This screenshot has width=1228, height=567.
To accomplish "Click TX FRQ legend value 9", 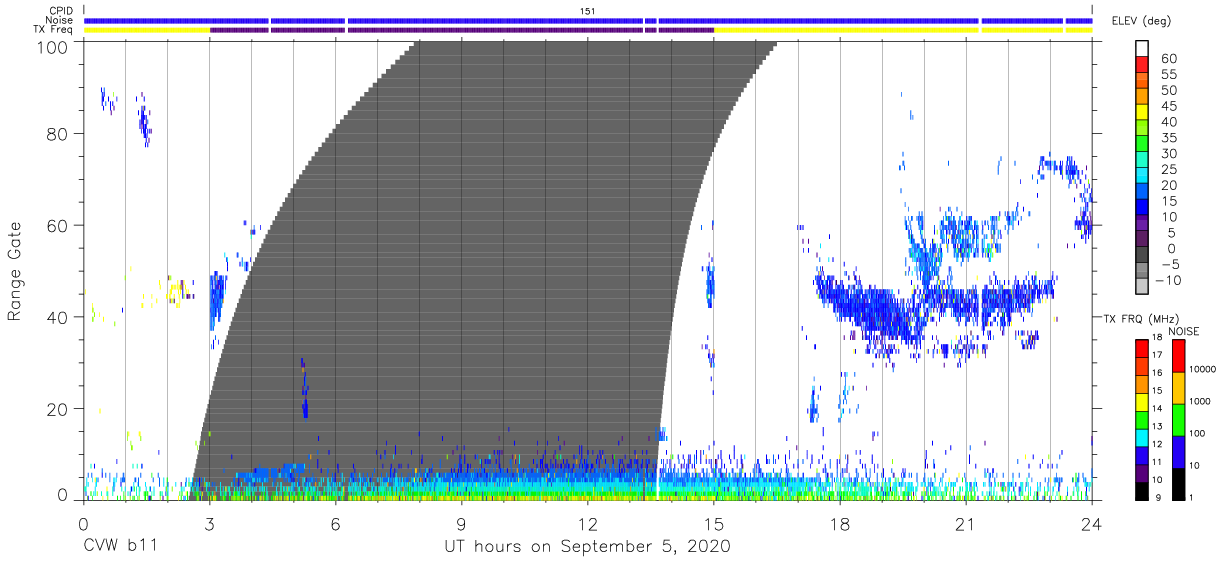I will tap(1158, 497).
